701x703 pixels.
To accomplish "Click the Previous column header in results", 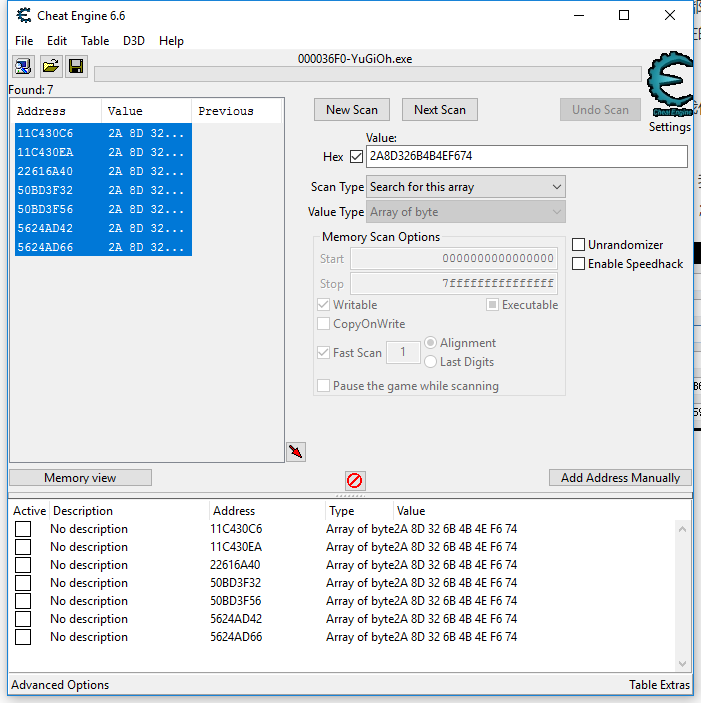I will pyautogui.click(x=237, y=111).
